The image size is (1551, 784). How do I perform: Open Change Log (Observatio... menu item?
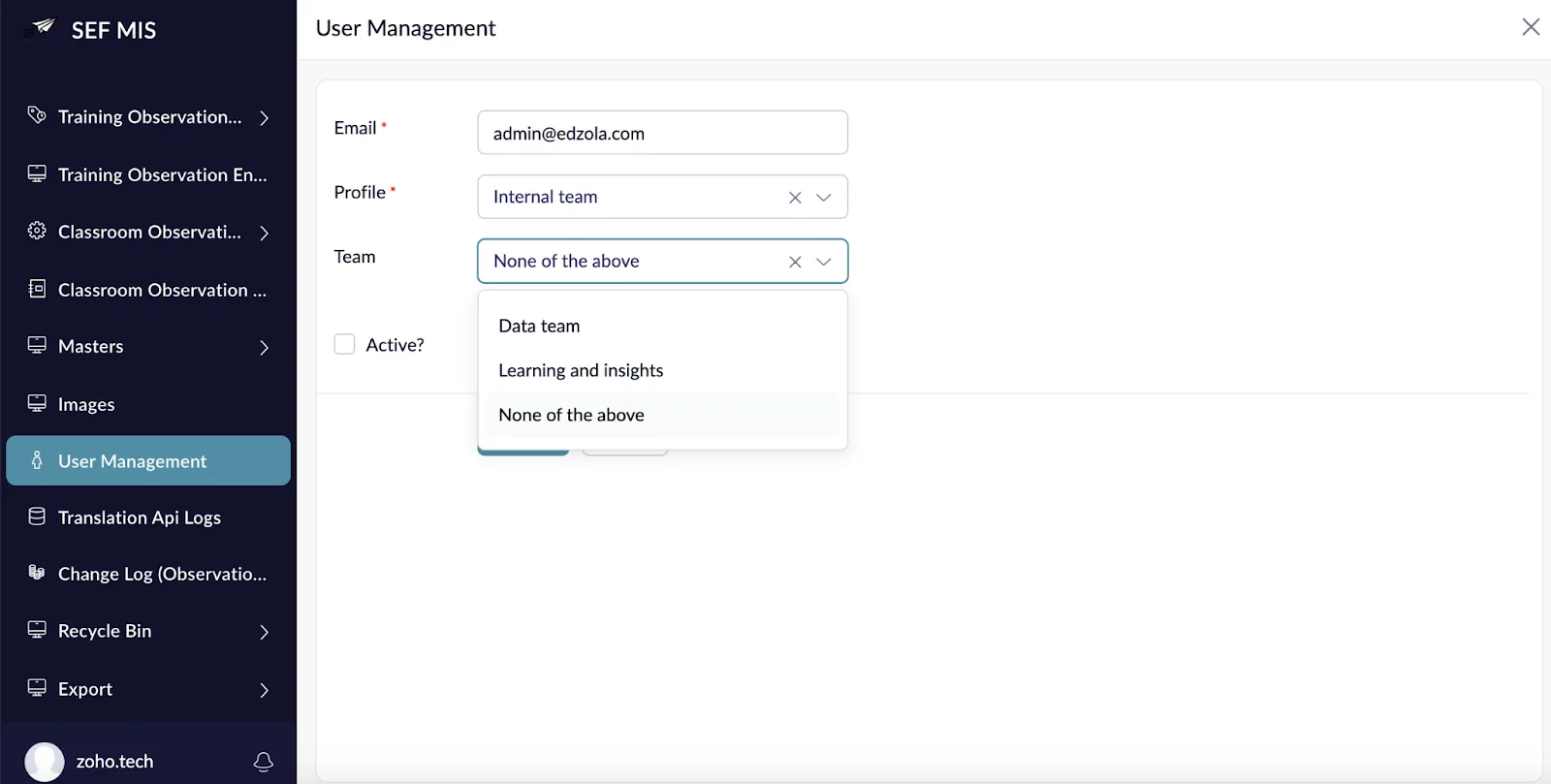(x=148, y=574)
